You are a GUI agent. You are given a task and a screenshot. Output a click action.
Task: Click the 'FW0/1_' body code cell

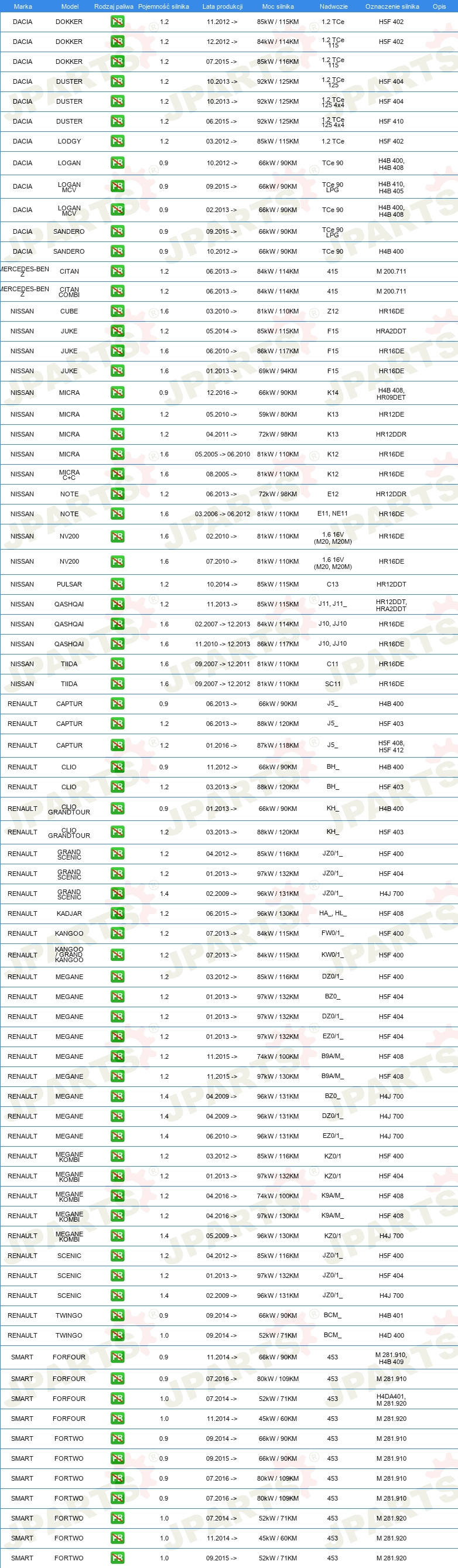pos(333,933)
